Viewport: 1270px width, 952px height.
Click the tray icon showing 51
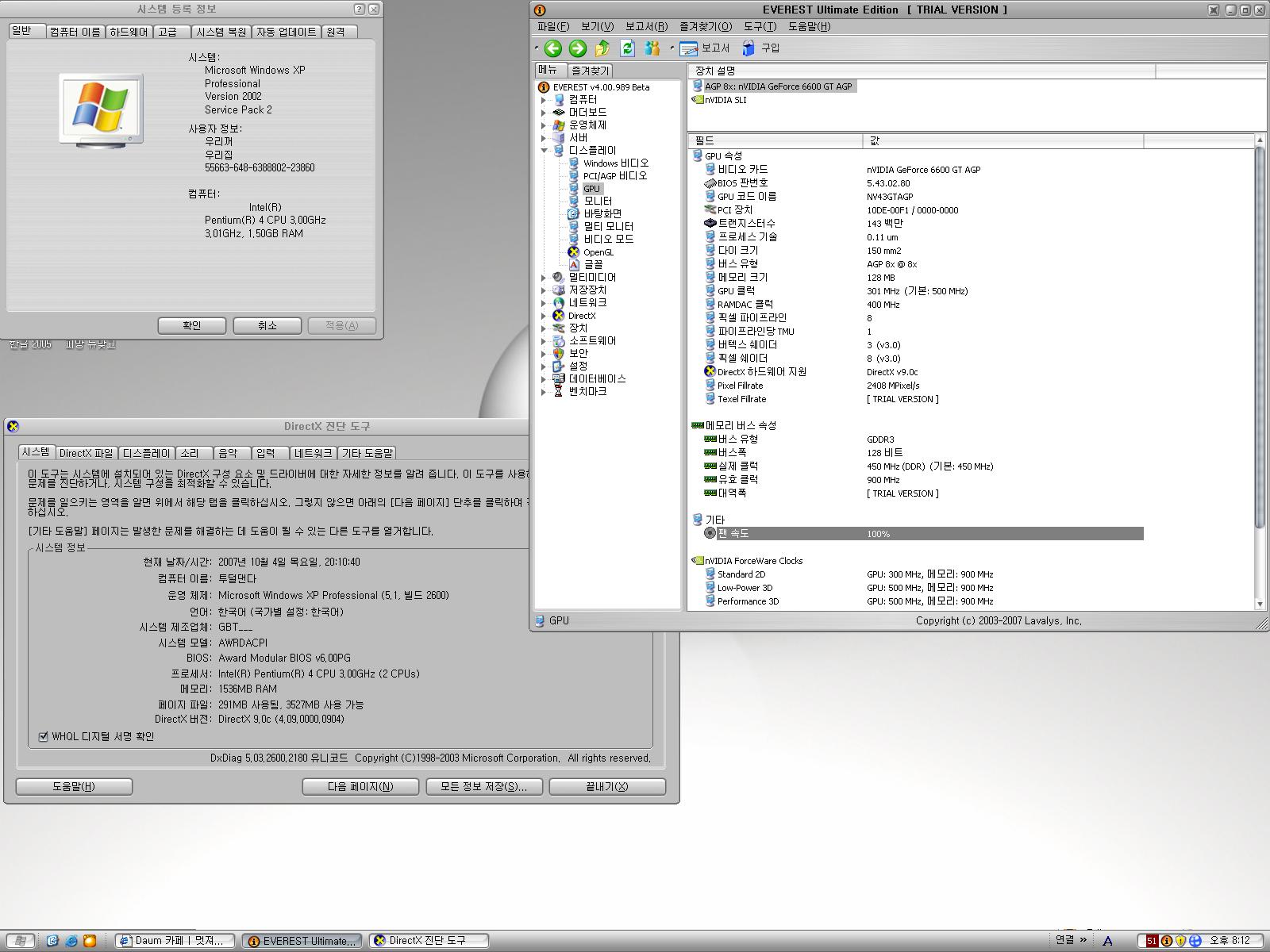click(1152, 941)
